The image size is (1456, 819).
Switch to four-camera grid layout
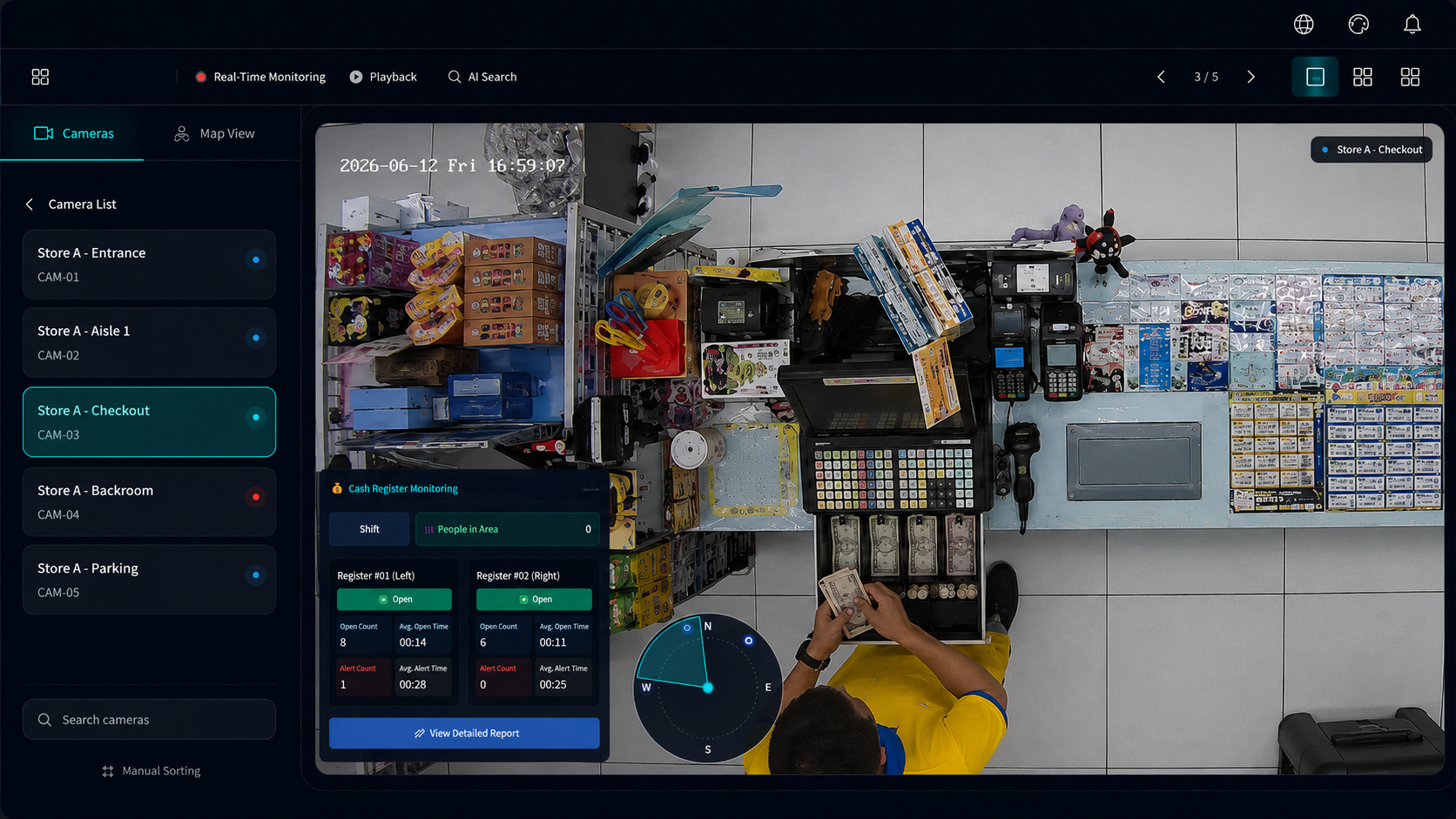click(x=1363, y=77)
